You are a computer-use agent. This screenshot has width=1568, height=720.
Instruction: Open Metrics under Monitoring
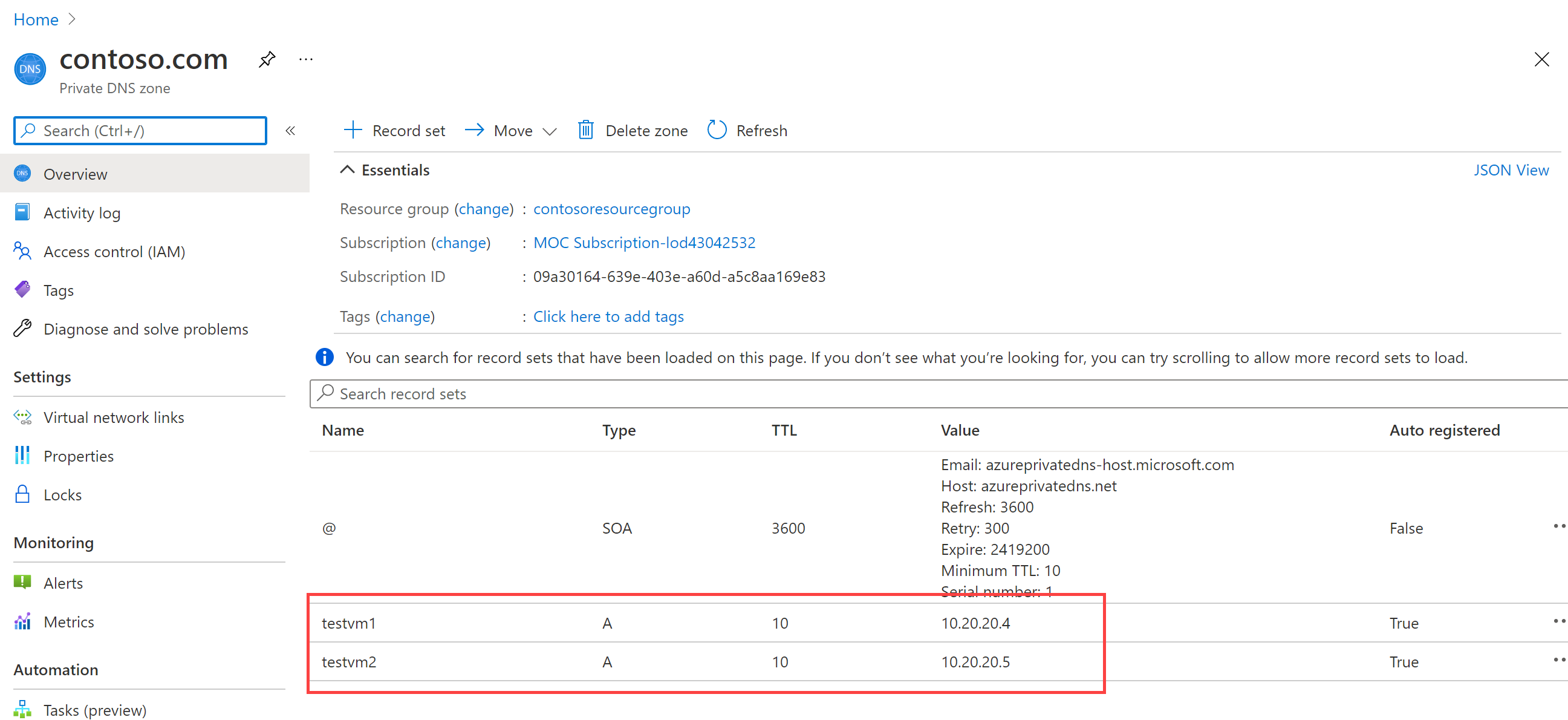click(69, 621)
